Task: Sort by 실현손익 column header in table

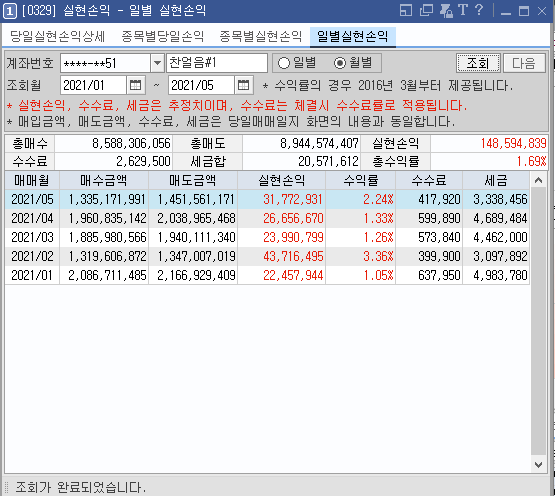Action: coord(281,181)
